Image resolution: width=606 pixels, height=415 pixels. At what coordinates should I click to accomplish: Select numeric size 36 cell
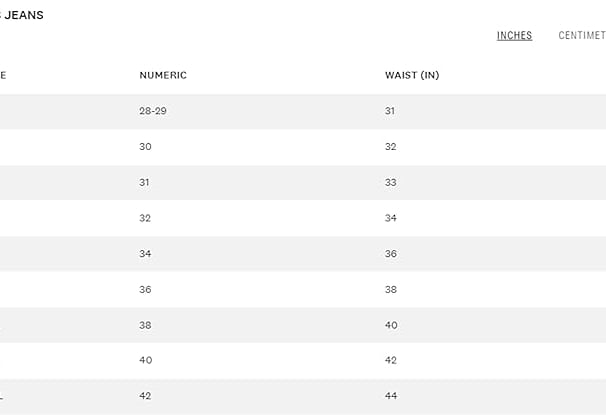pos(145,289)
